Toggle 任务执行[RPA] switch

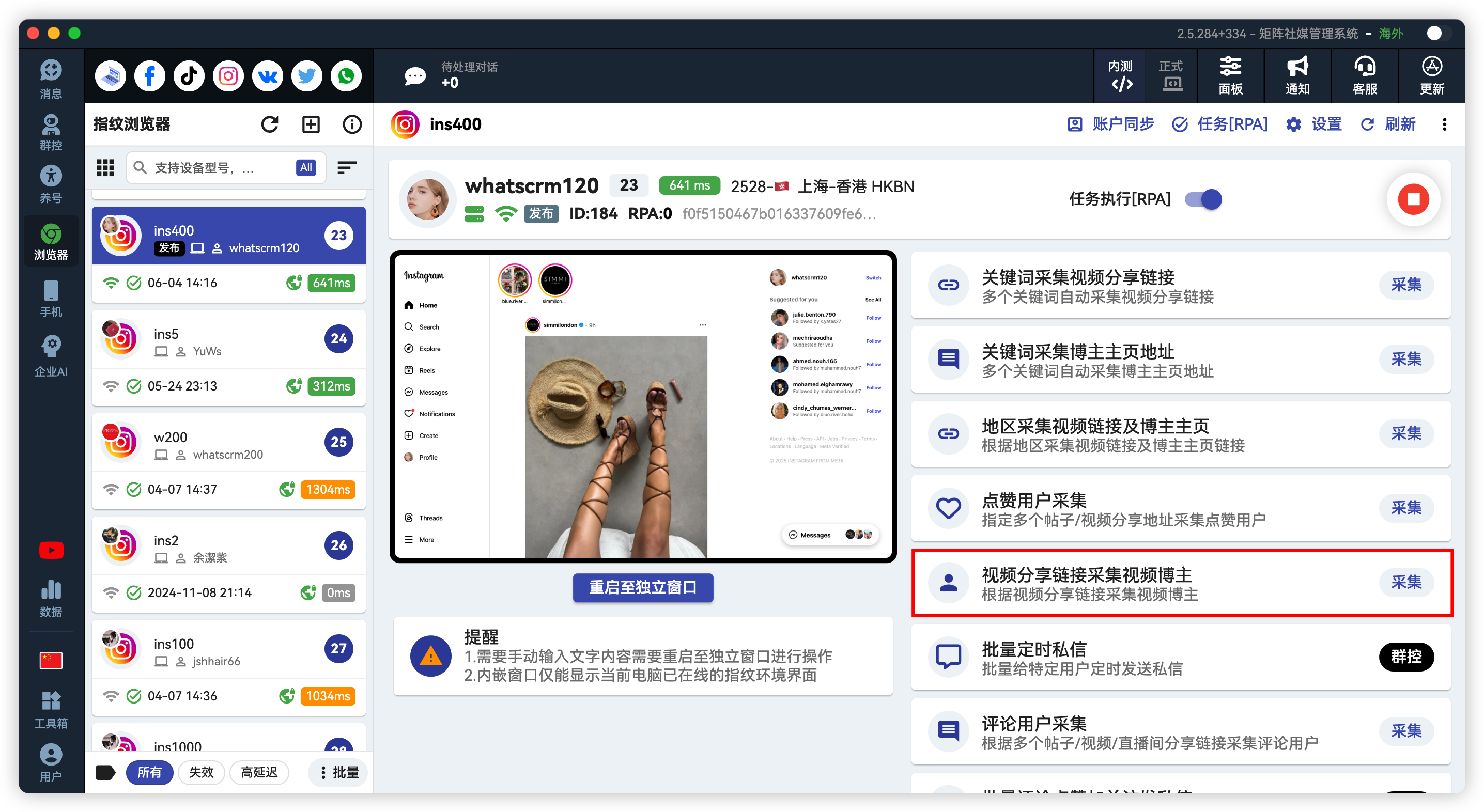click(x=1203, y=199)
